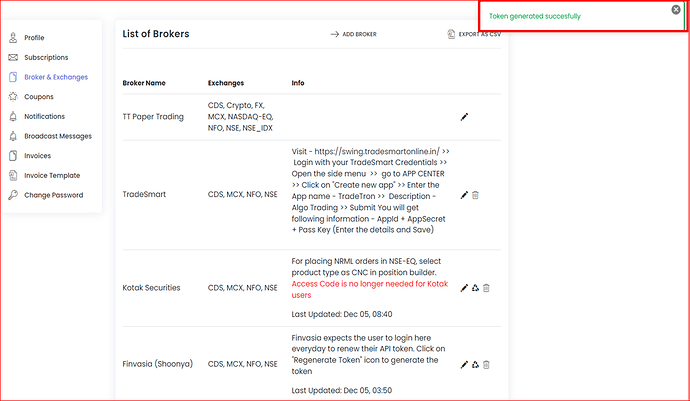Click the Profile person icon
Viewport: 690px width, 401px height.
(13, 37)
